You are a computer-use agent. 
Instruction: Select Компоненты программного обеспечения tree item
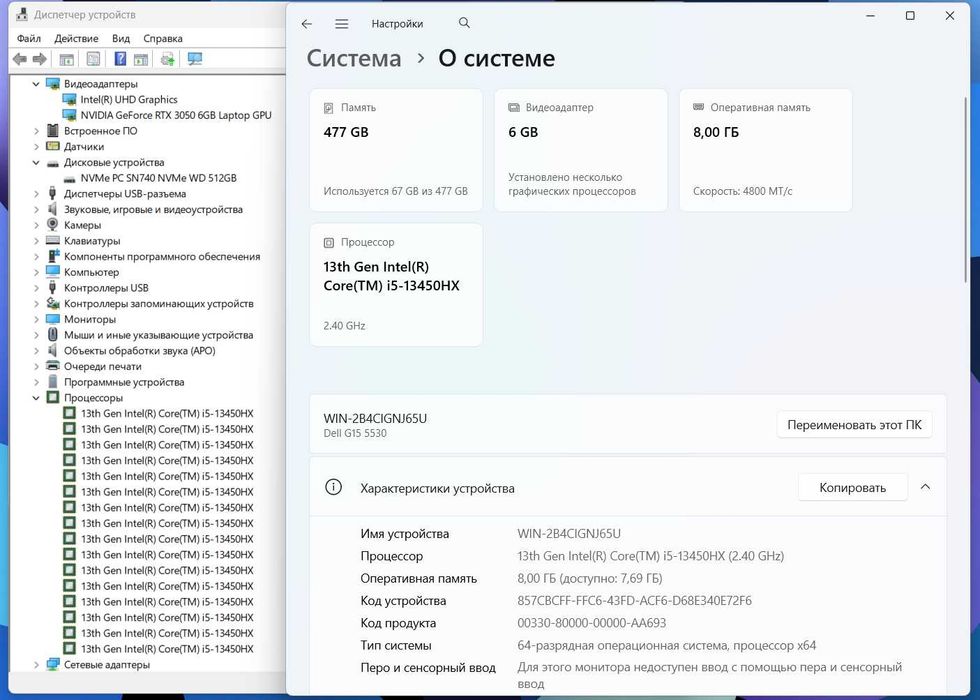[162, 256]
